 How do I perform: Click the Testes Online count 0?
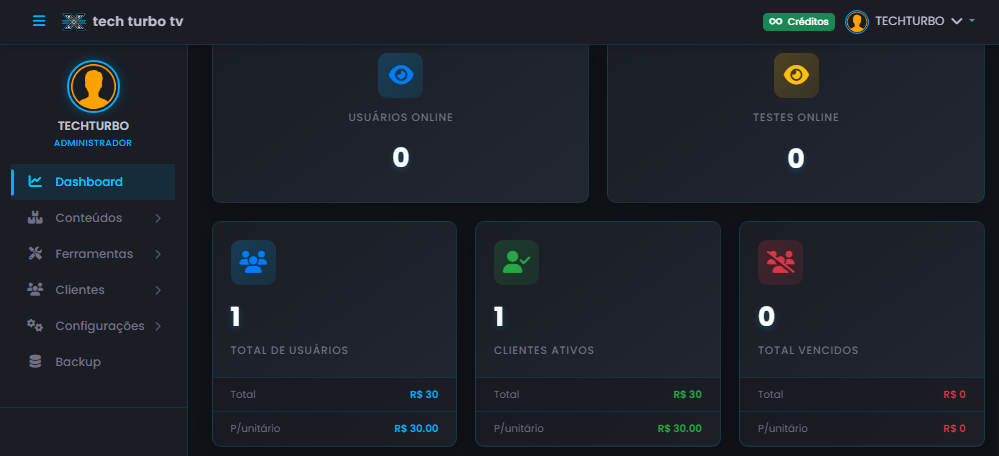tap(796, 158)
